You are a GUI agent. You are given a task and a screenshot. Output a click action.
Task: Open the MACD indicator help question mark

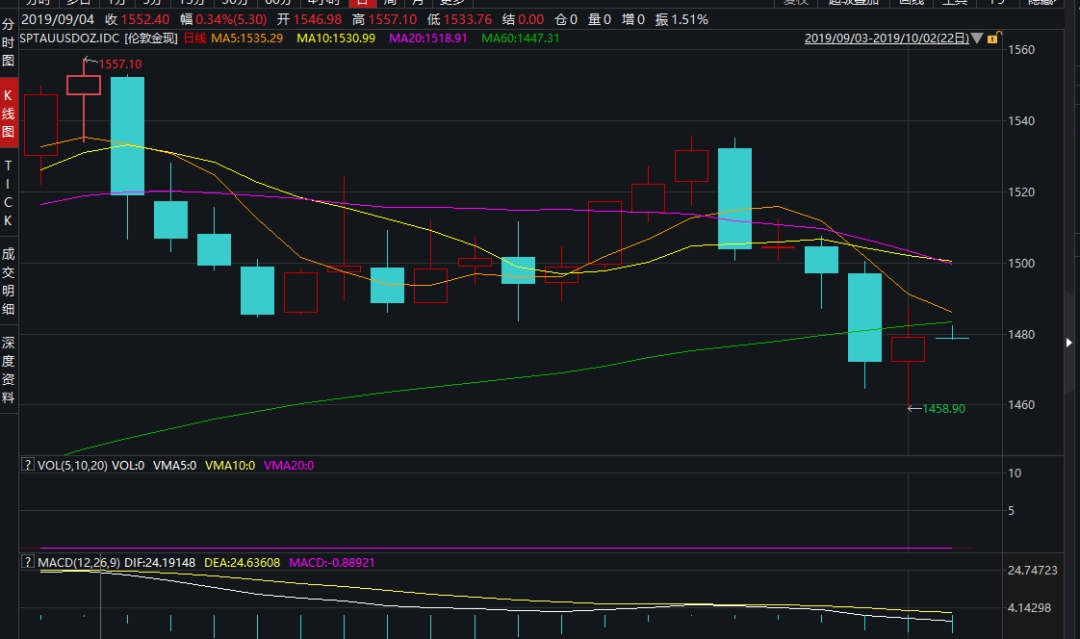(x=27, y=563)
